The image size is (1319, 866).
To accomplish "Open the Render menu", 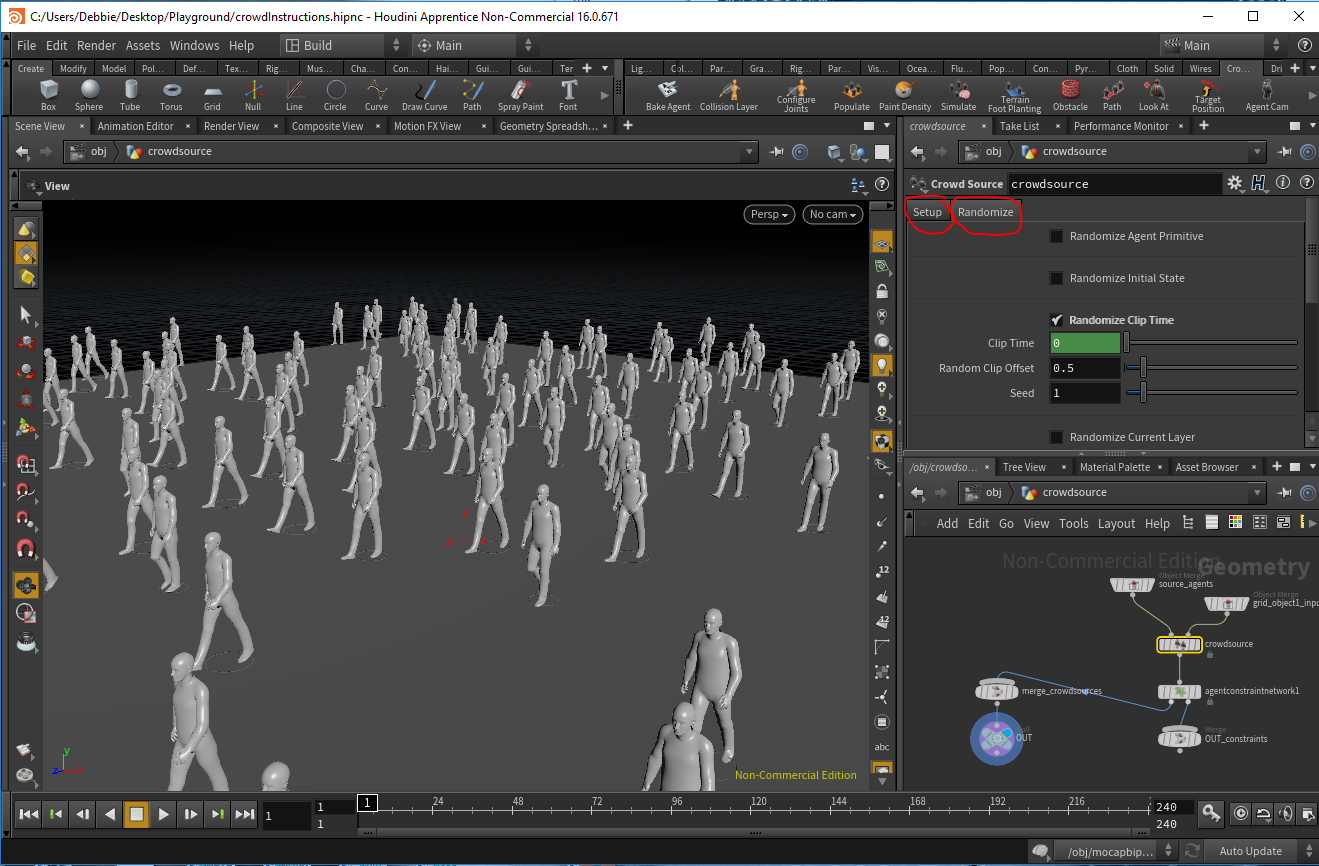I will (x=96, y=45).
